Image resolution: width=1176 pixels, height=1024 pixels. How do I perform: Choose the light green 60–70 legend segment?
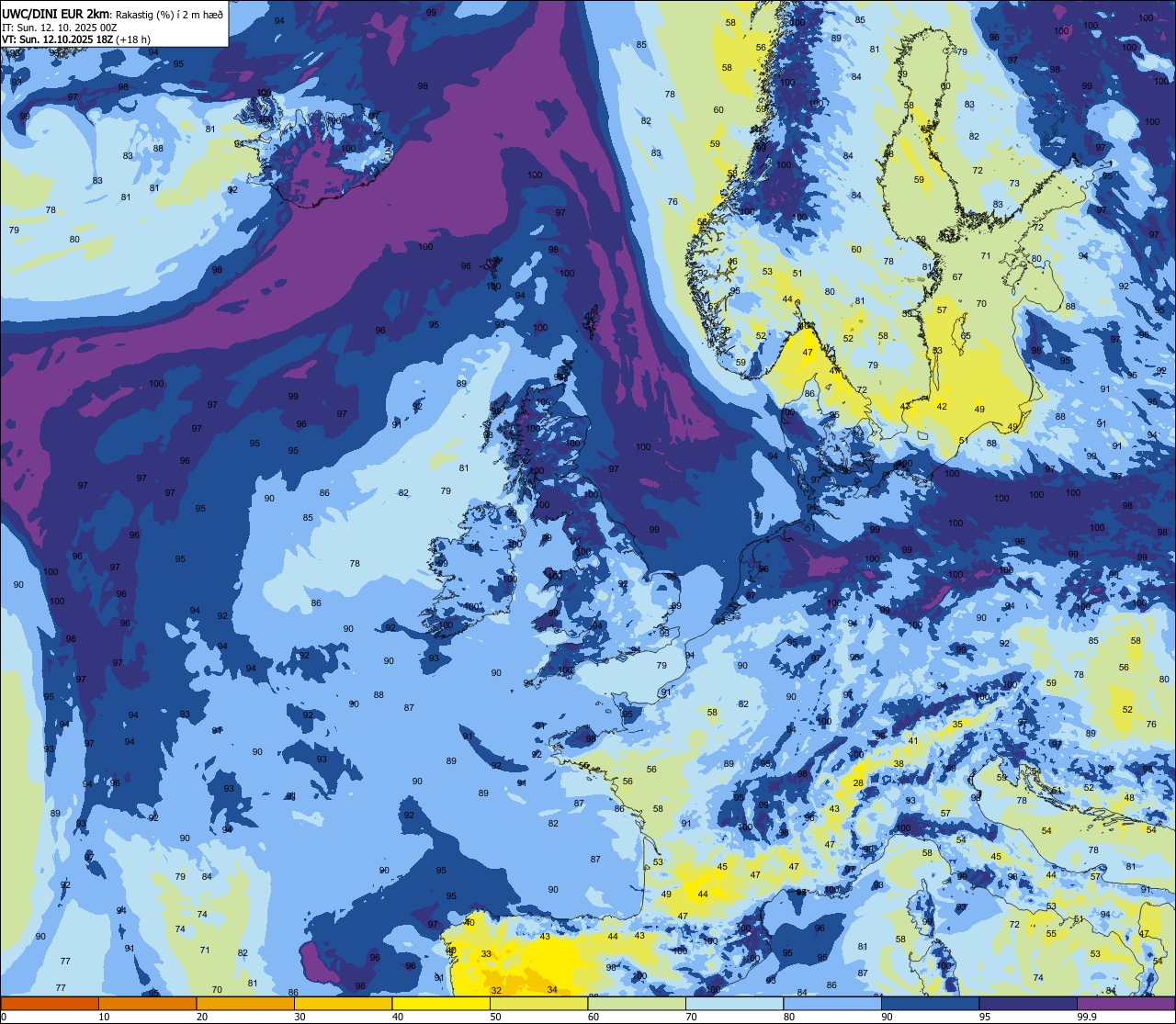[x=637, y=1003]
